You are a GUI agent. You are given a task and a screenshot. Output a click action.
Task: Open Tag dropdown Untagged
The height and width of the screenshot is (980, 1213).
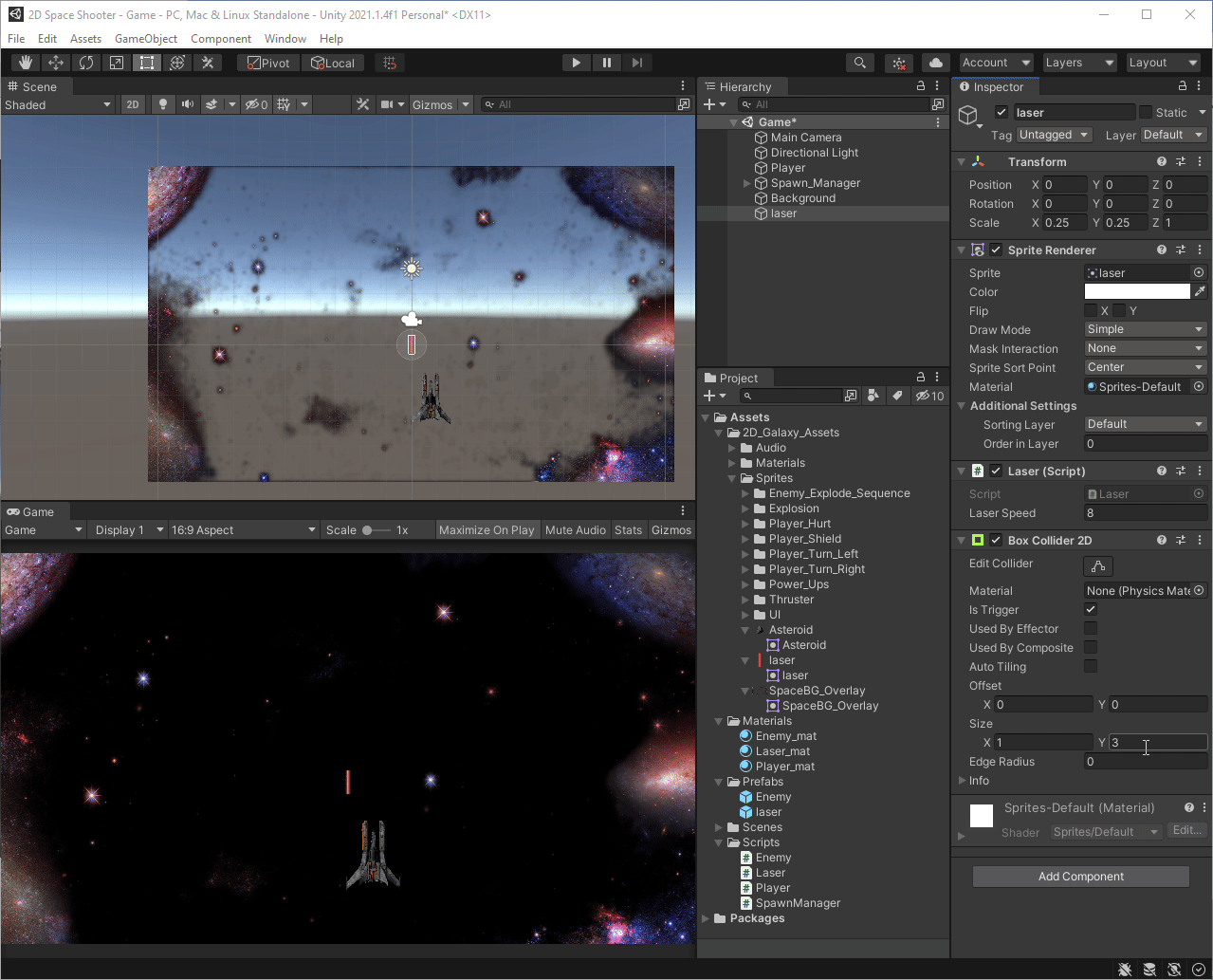click(x=1055, y=135)
